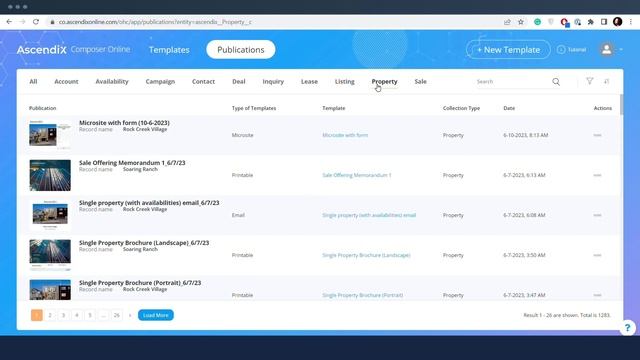The width and height of the screenshot is (640, 360).
Task: Click the Ascendix logo
Action: tap(41, 50)
